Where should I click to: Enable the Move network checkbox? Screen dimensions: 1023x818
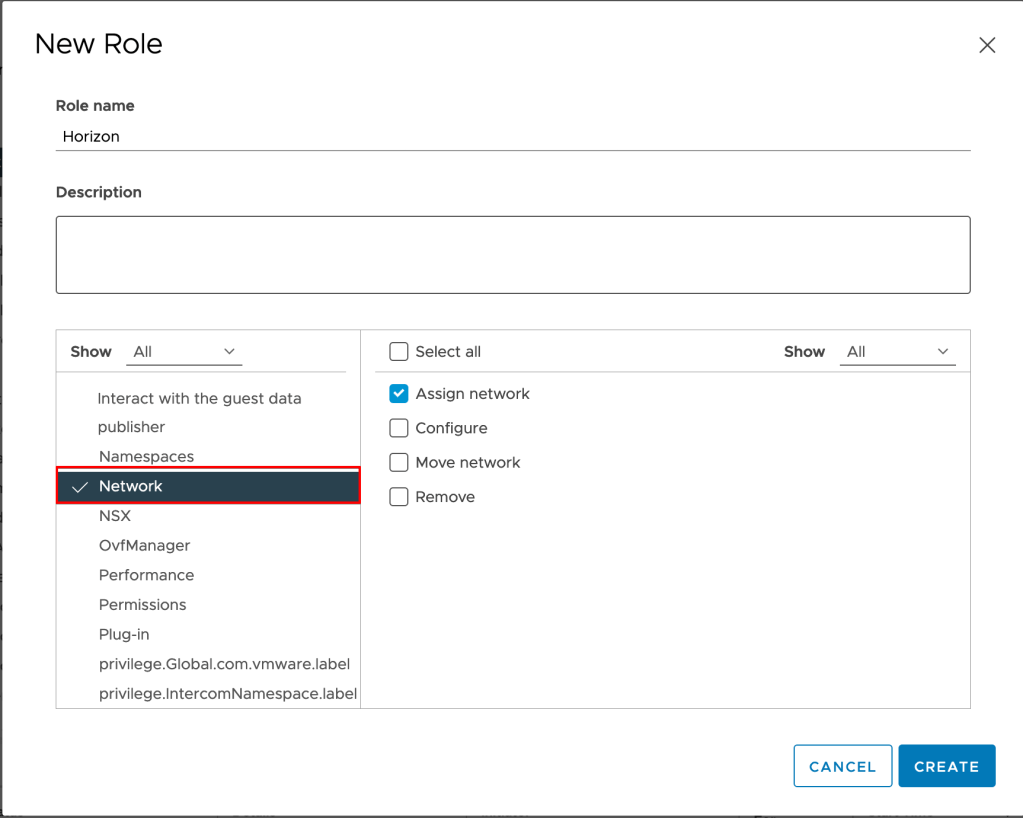coord(399,463)
